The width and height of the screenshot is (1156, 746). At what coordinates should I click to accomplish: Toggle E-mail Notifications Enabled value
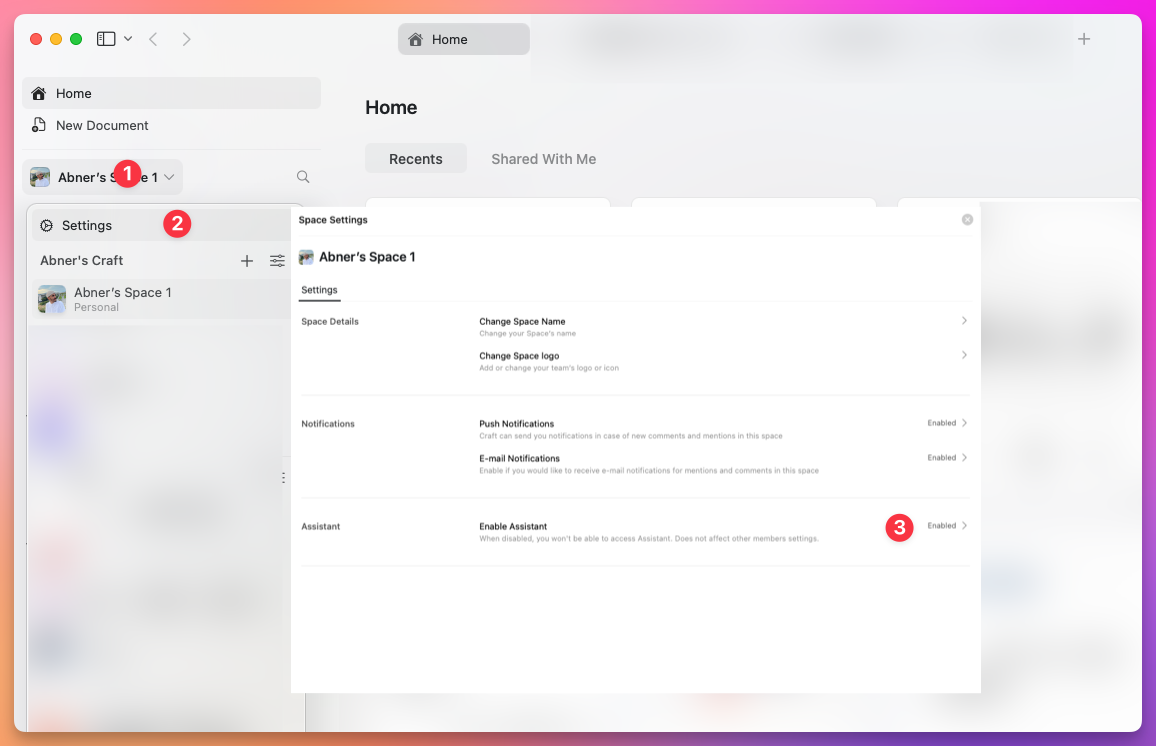(941, 458)
